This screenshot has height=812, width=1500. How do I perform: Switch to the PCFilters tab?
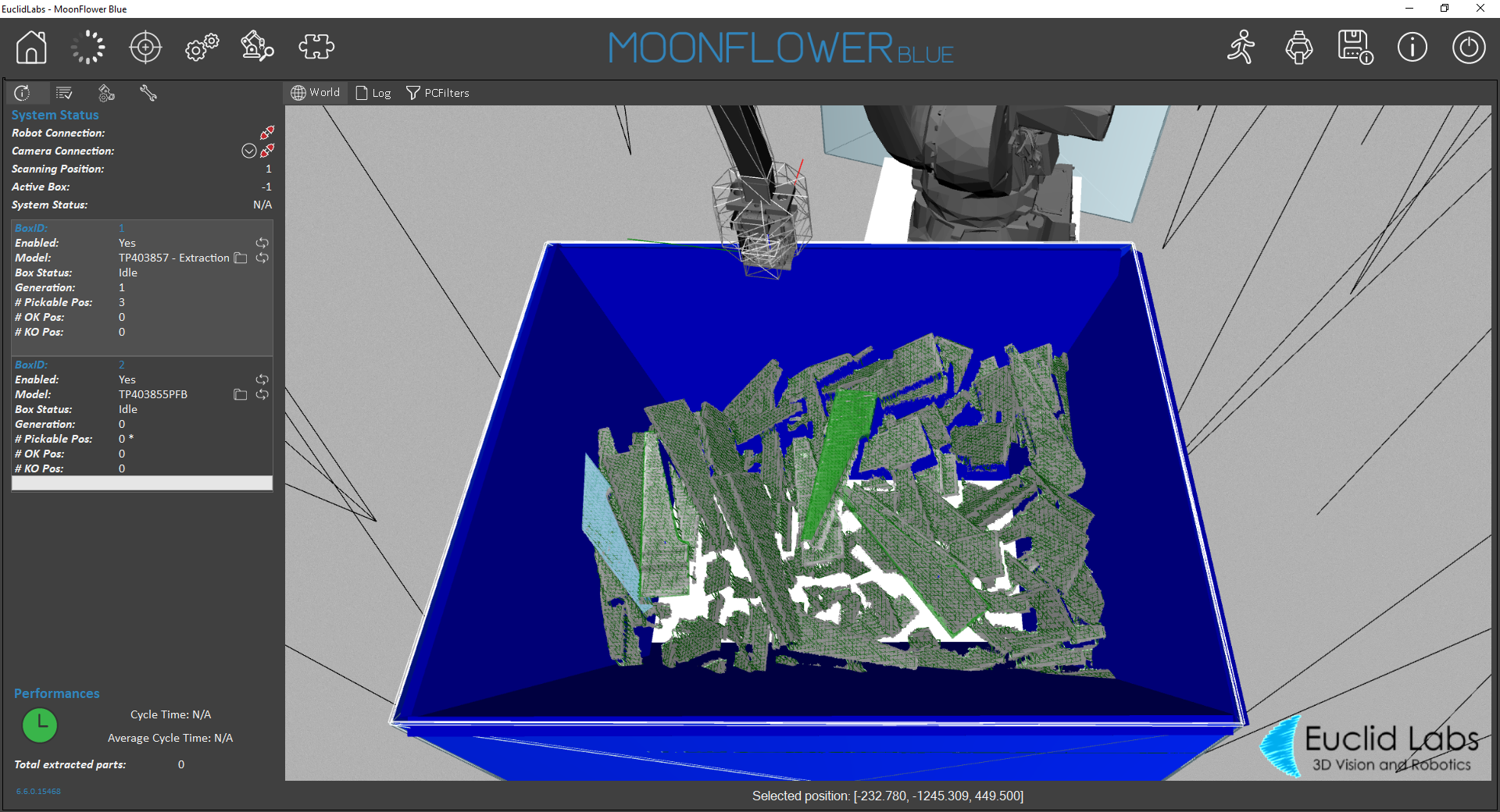437,93
